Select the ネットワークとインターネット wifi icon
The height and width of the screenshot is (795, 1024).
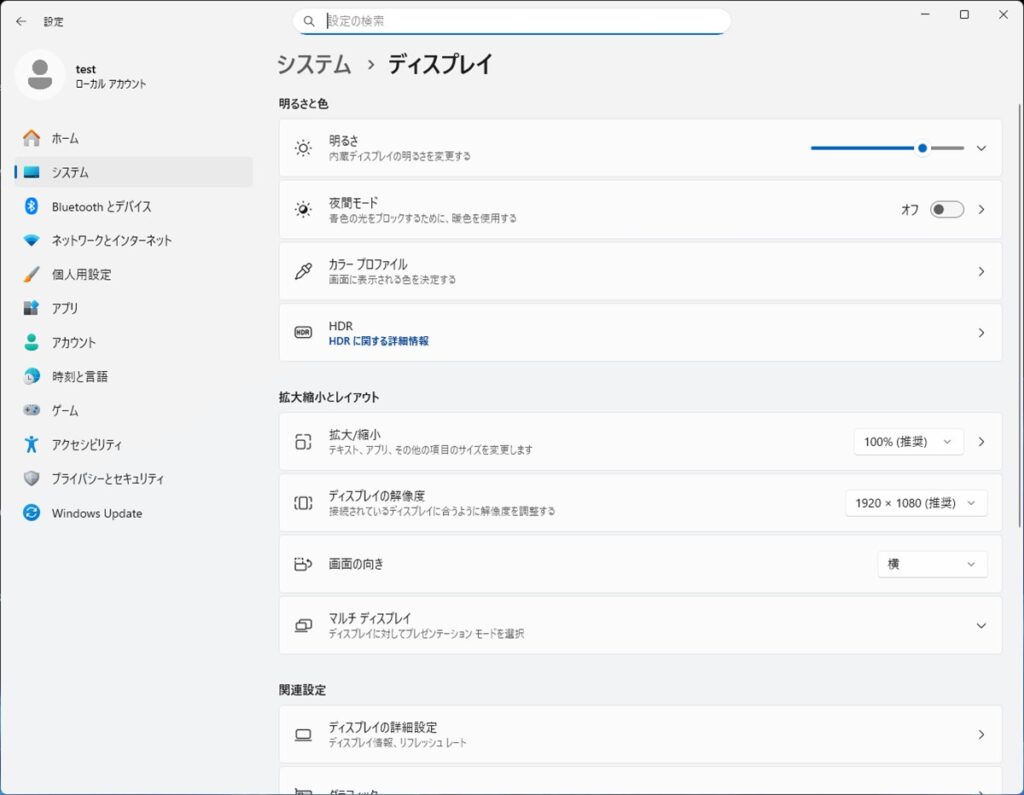31,240
